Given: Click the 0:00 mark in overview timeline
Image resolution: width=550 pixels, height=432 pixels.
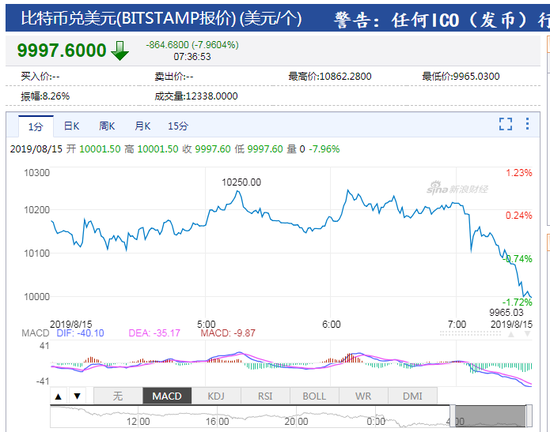Looking at the screenshot, I should pyautogui.click(x=376, y=421).
